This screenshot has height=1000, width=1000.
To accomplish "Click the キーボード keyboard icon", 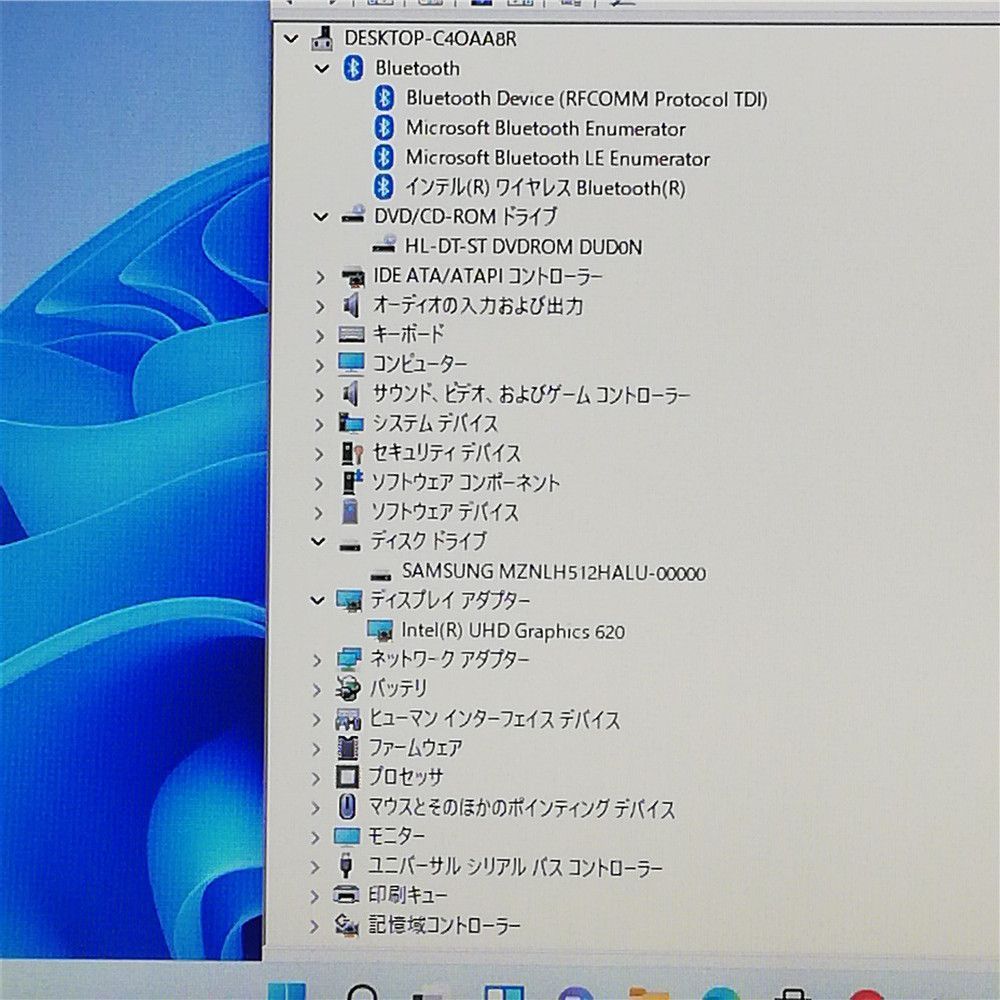I will pos(351,335).
